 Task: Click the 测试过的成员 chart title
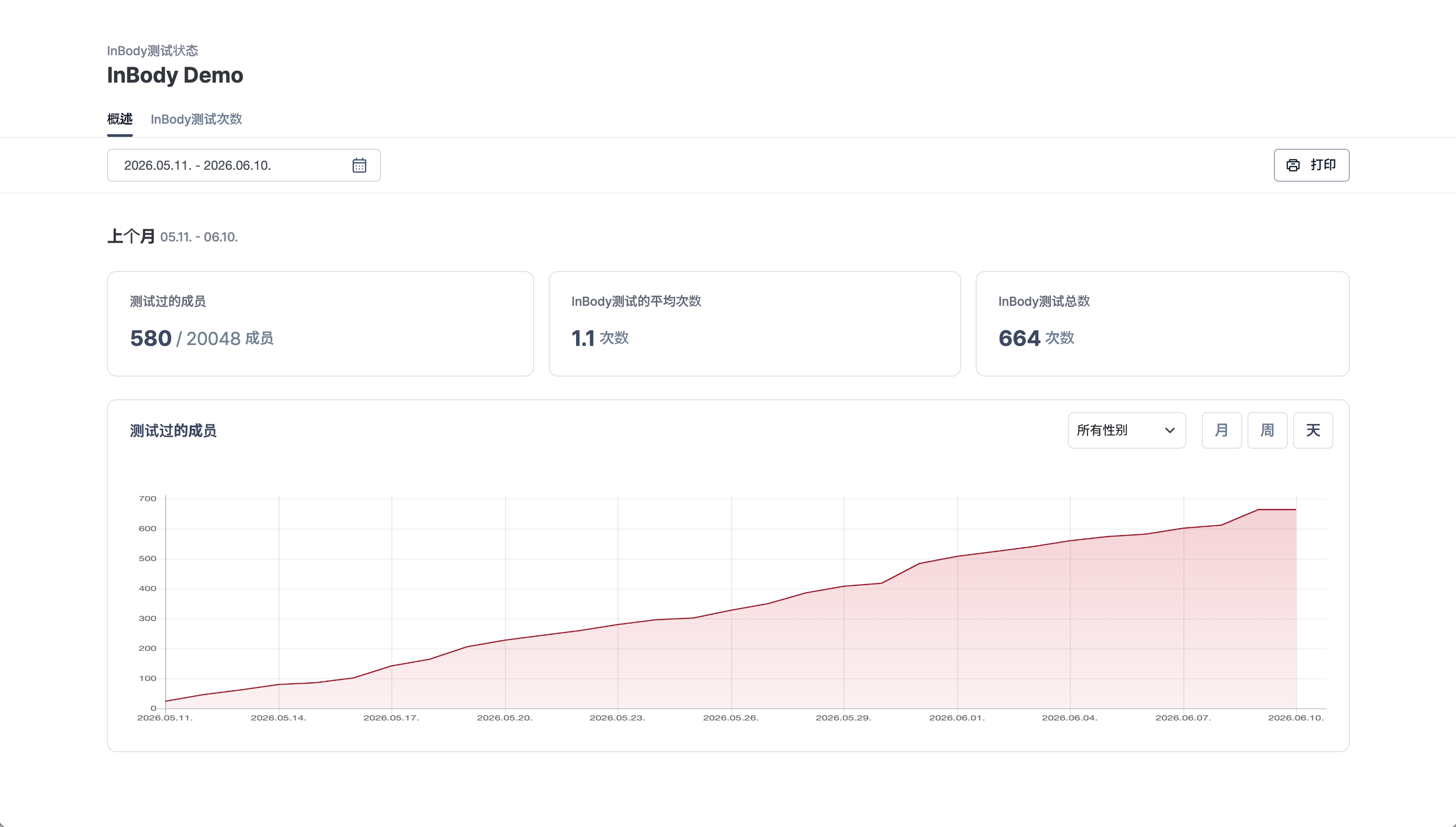click(x=173, y=430)
